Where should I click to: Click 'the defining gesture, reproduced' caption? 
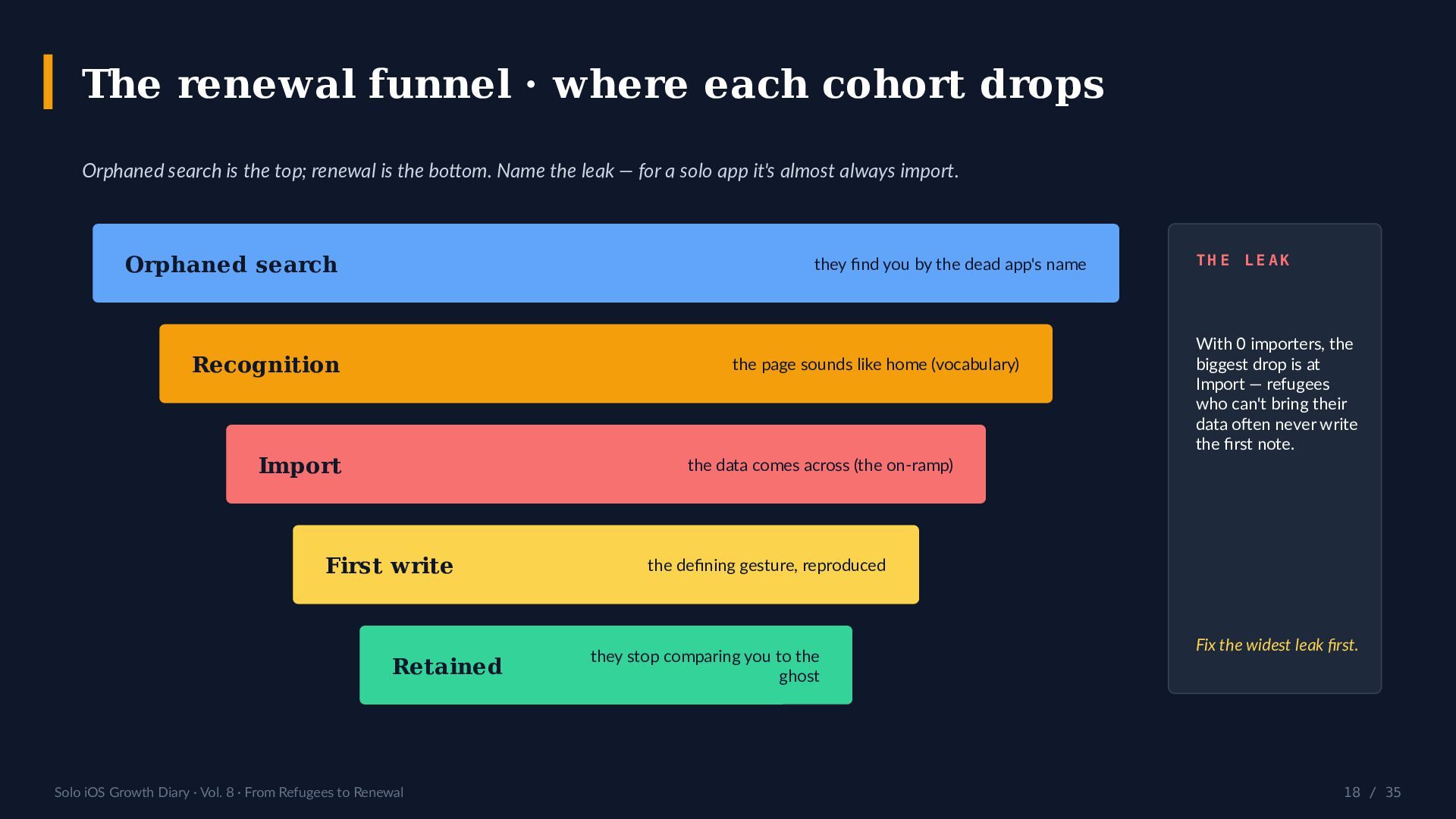(x=767, y=565)
